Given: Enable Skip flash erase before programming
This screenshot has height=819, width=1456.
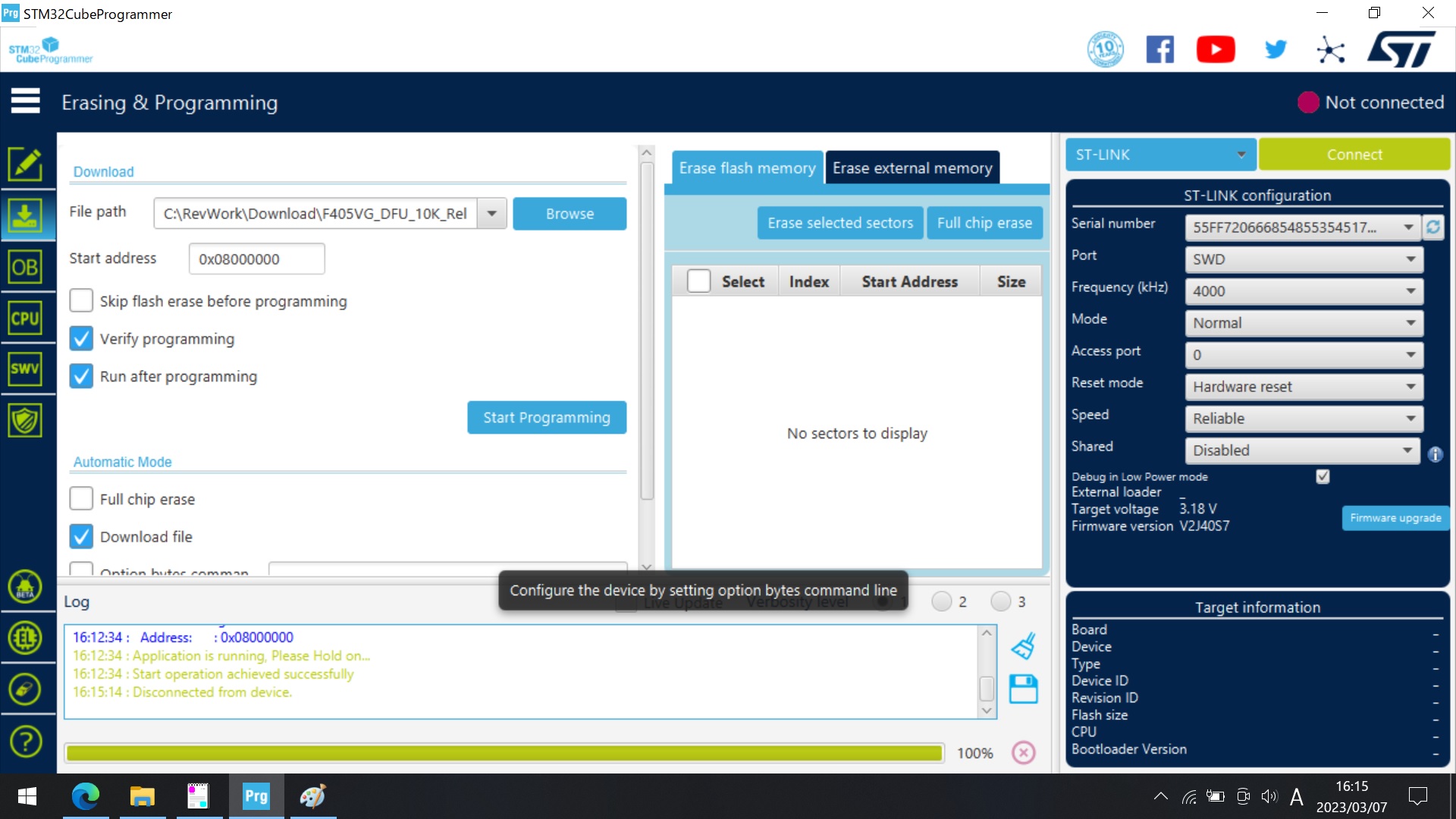Looking at the screenshot, I should click(x=81, y=301).
